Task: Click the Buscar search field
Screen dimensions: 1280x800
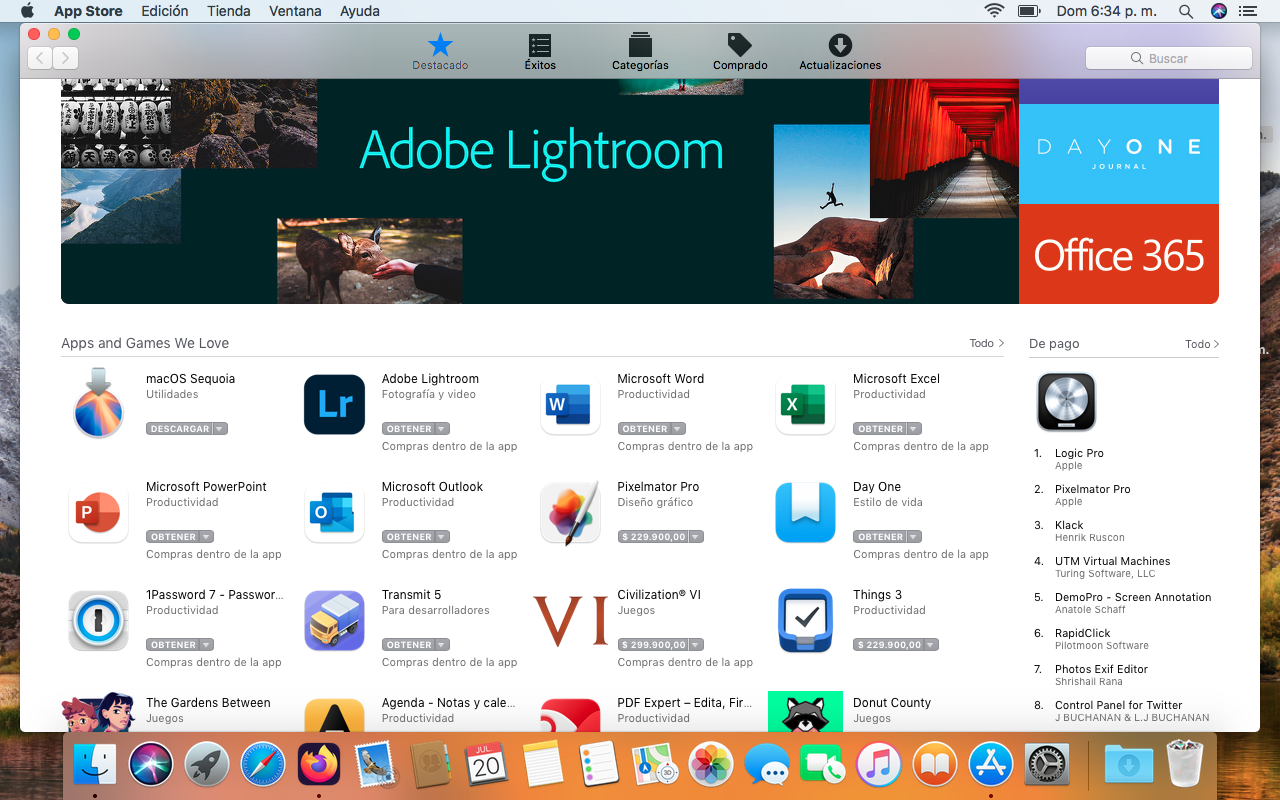Action: [1168, 58]
